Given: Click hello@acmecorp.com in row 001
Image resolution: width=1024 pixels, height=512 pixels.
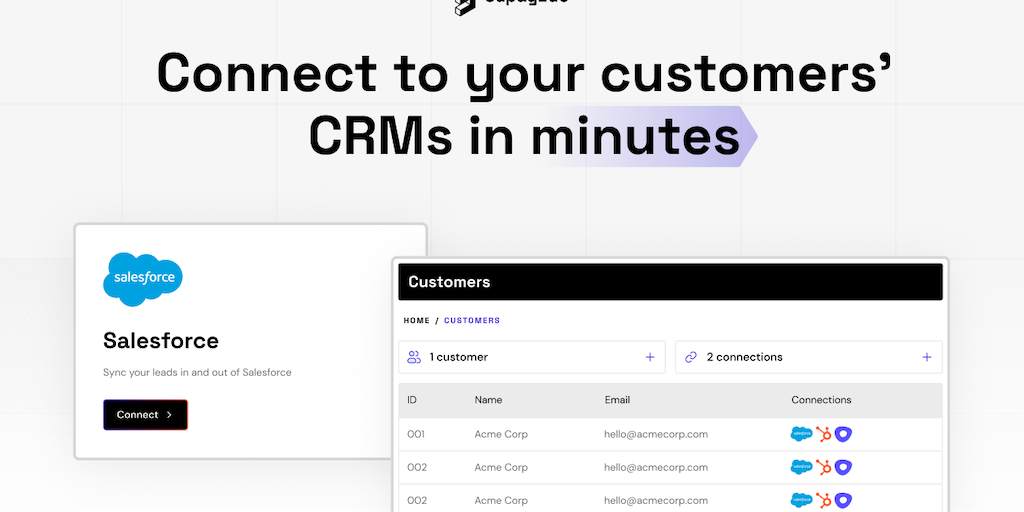Looking at the screenshot, I should [656, 434].
